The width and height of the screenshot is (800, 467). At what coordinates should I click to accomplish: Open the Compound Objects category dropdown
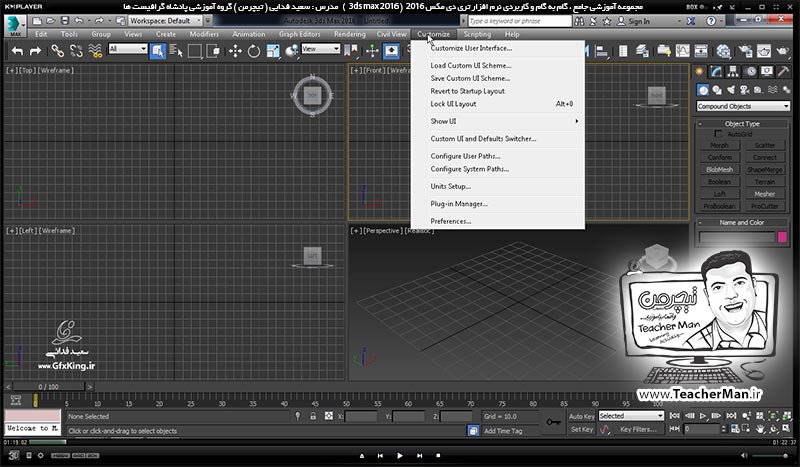click(743, 106)
